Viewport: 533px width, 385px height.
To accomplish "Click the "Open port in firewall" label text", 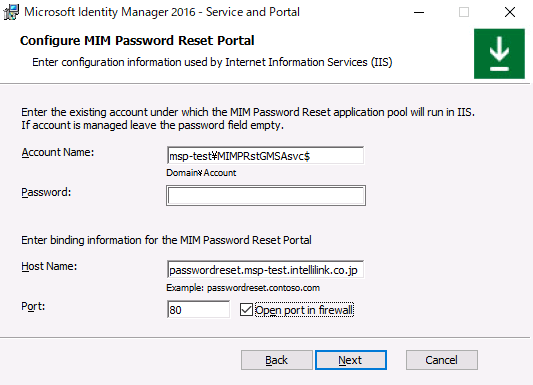I will (x=305, y=310).
